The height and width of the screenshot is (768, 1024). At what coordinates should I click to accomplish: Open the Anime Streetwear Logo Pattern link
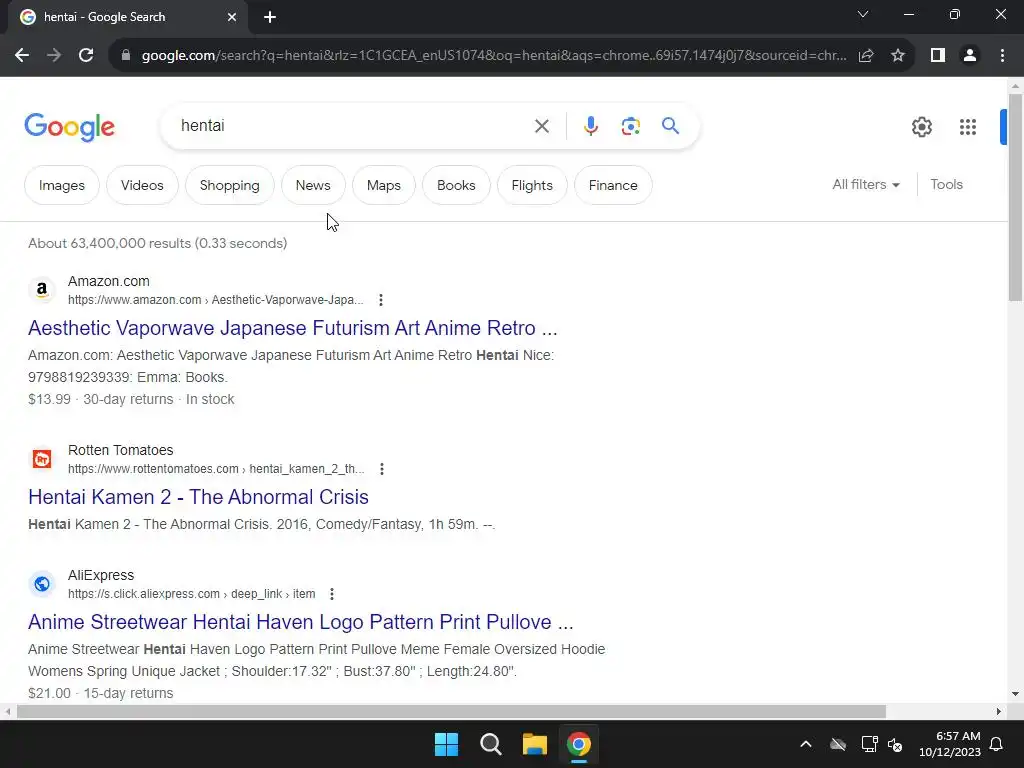click(x=300, y=622)
